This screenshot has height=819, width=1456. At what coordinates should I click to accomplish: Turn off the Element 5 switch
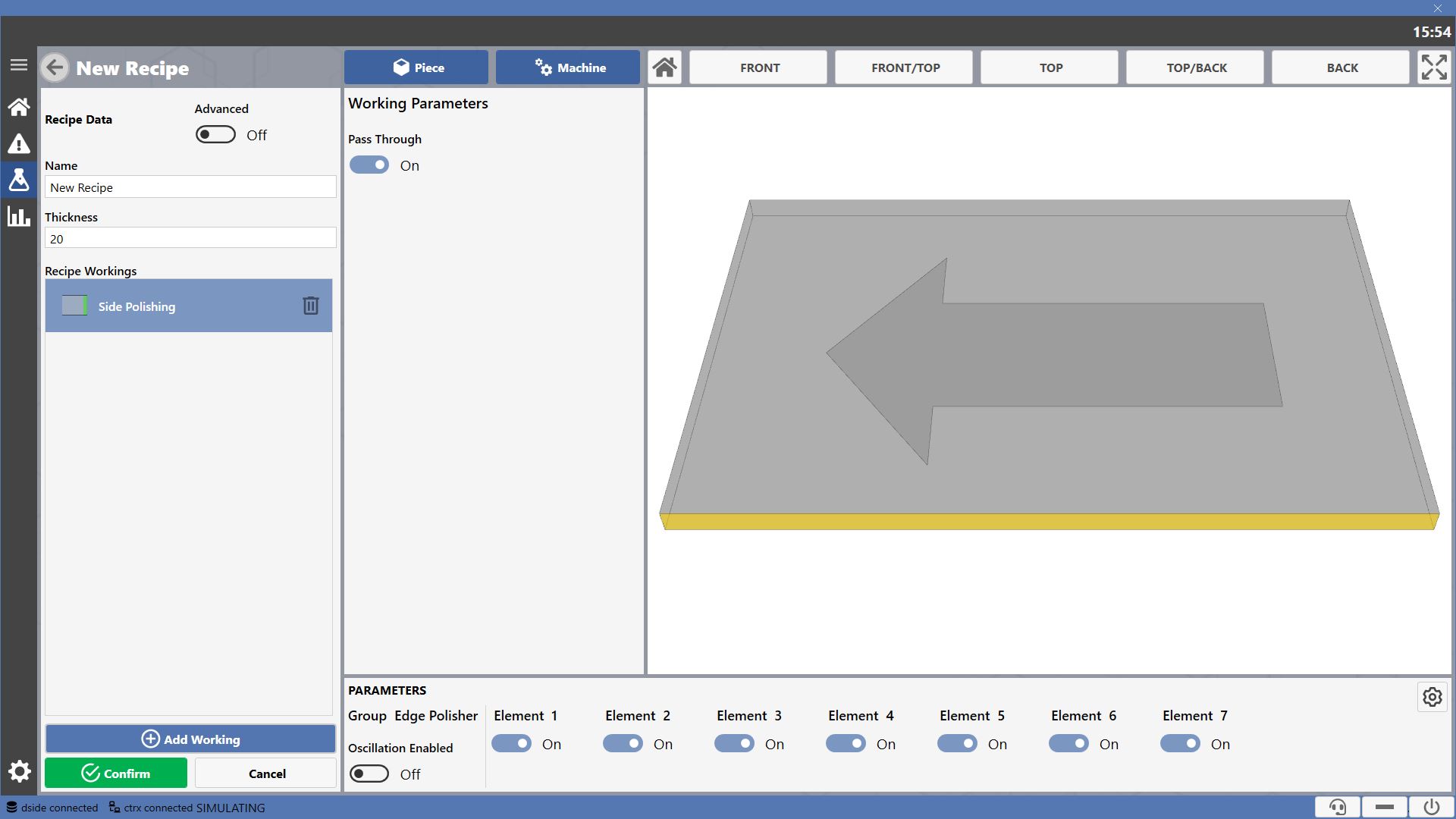click(957, 743)
